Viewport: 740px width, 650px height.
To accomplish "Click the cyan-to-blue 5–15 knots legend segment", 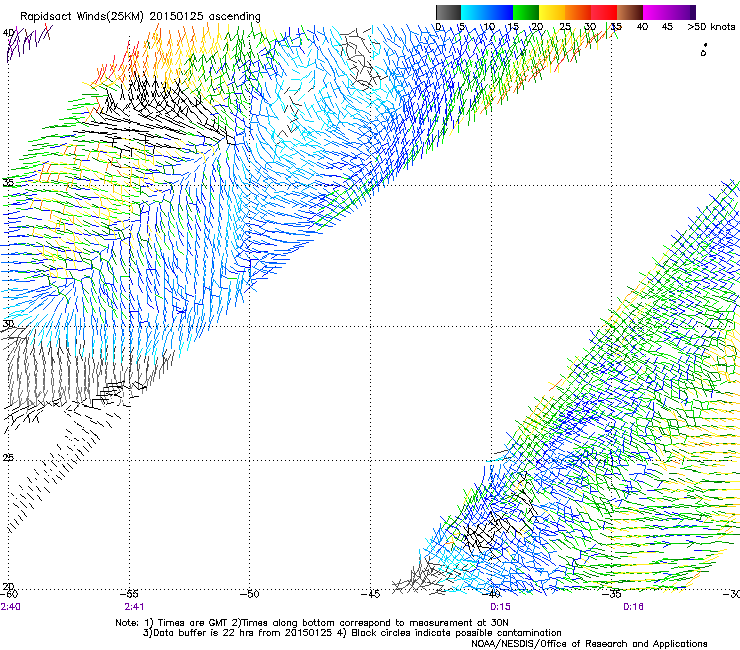I will click(487, 12).
